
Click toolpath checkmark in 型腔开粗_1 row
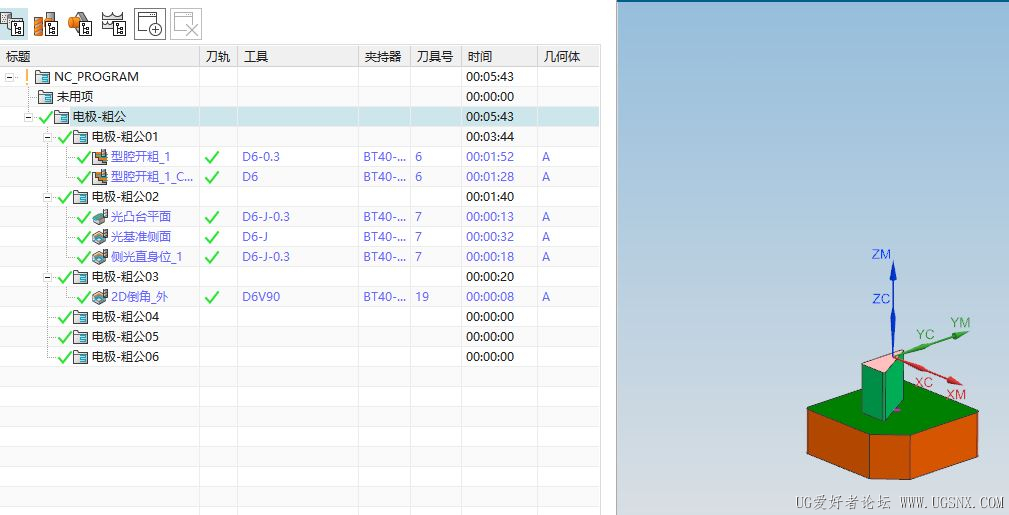click(x=212, y=157)
